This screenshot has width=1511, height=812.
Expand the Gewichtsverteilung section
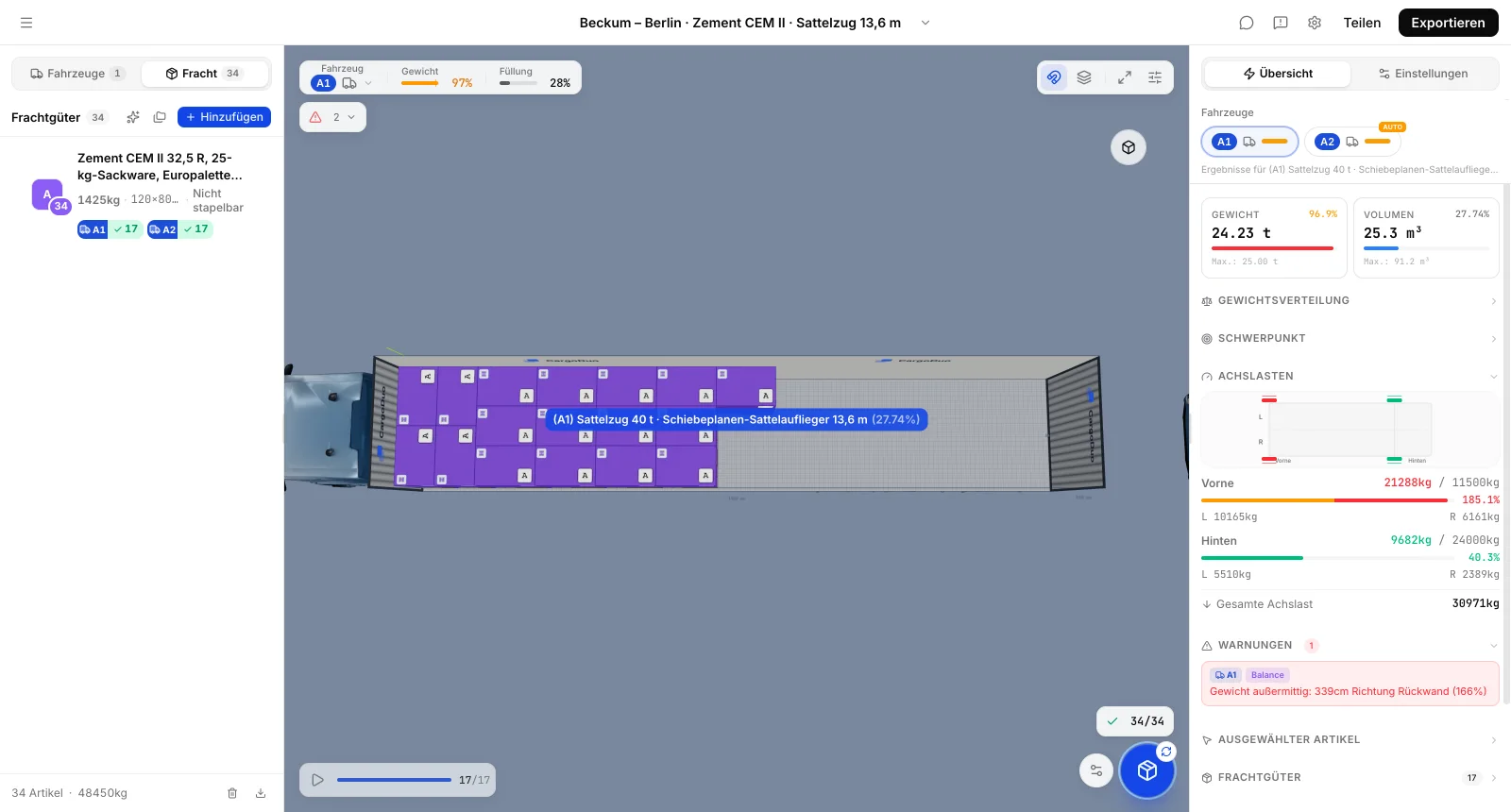coord(1350,301)
